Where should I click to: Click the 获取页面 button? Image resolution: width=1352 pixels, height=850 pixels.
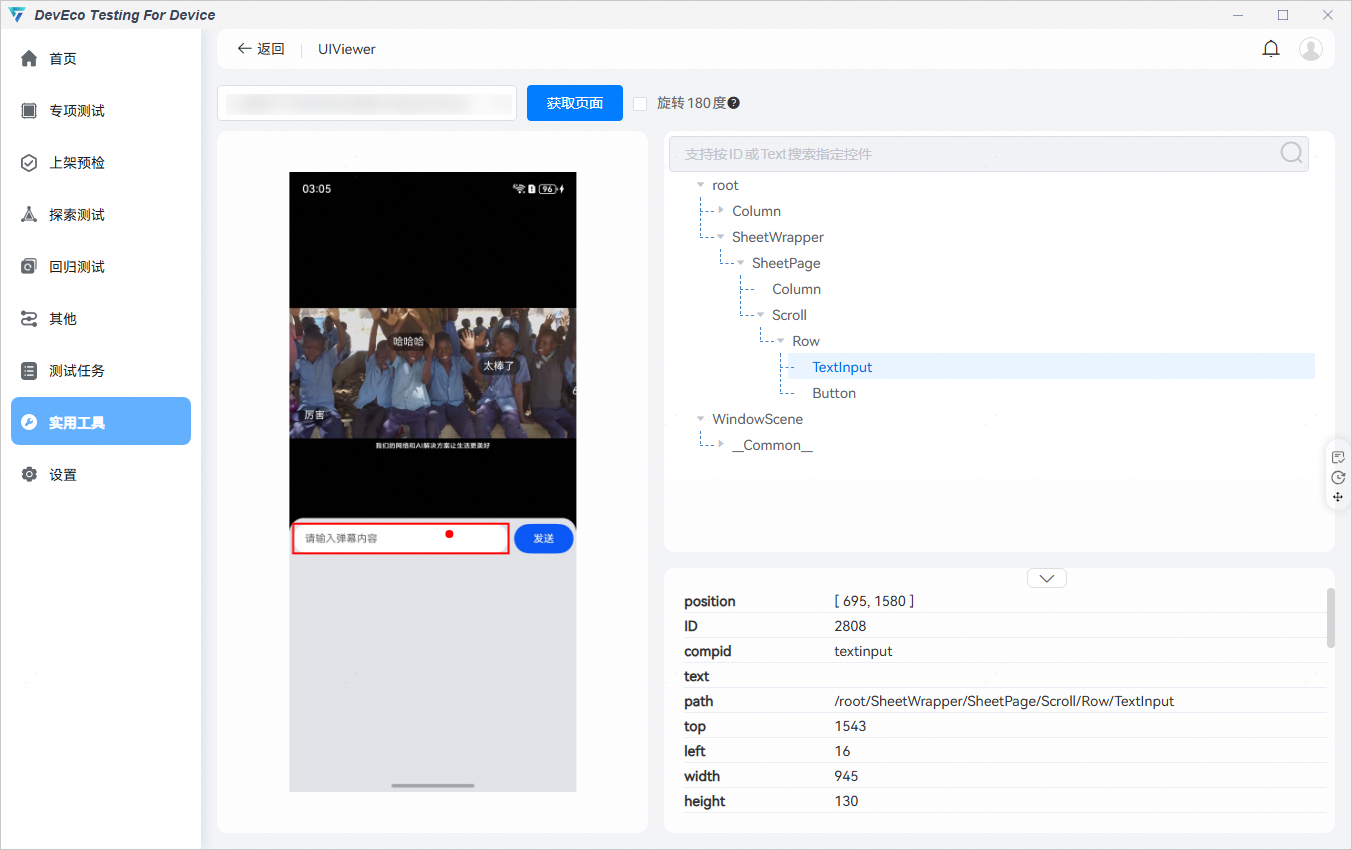click(x=575, y=103)
